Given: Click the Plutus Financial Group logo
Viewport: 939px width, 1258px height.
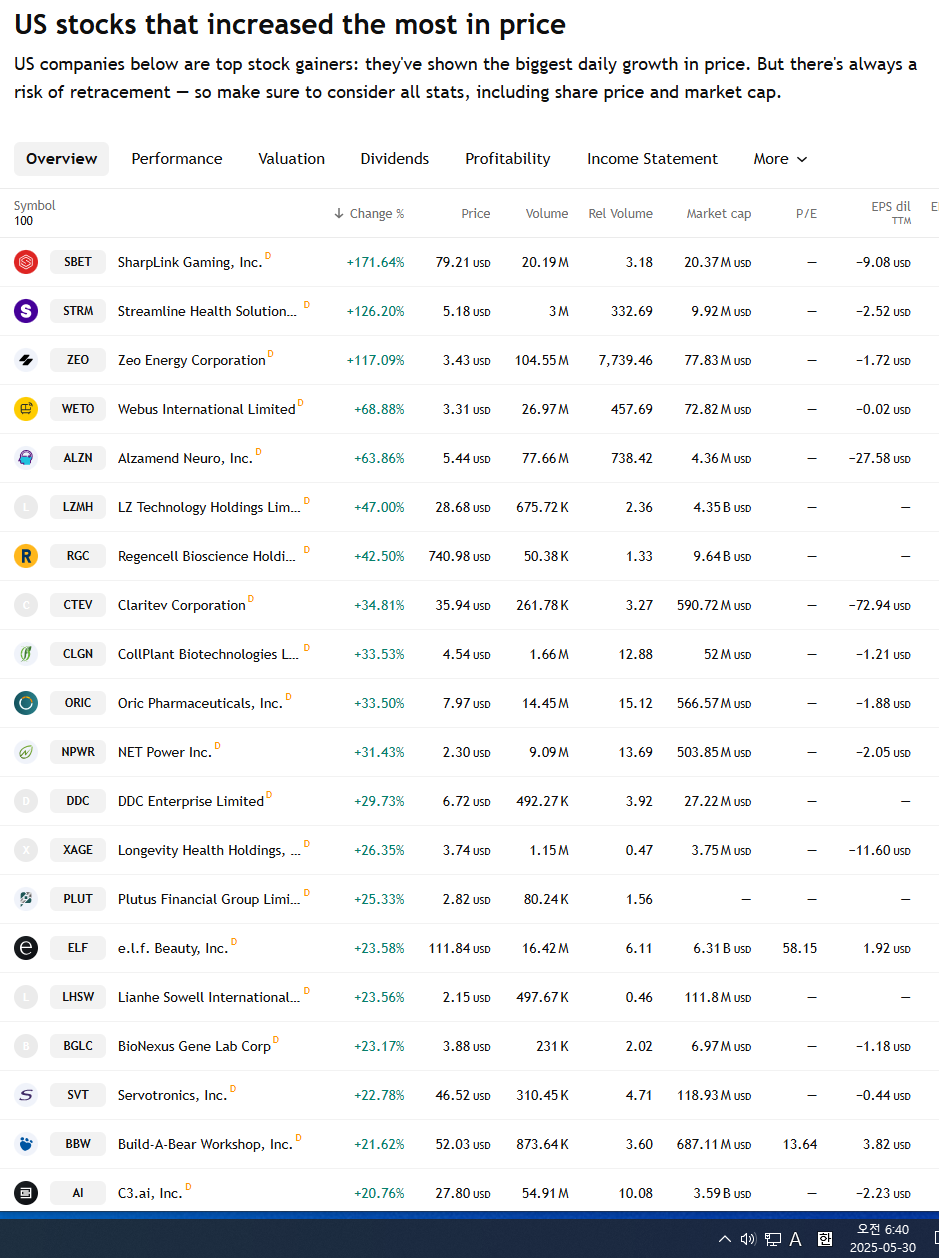Looking at the screenshot, I should [26, 899].
